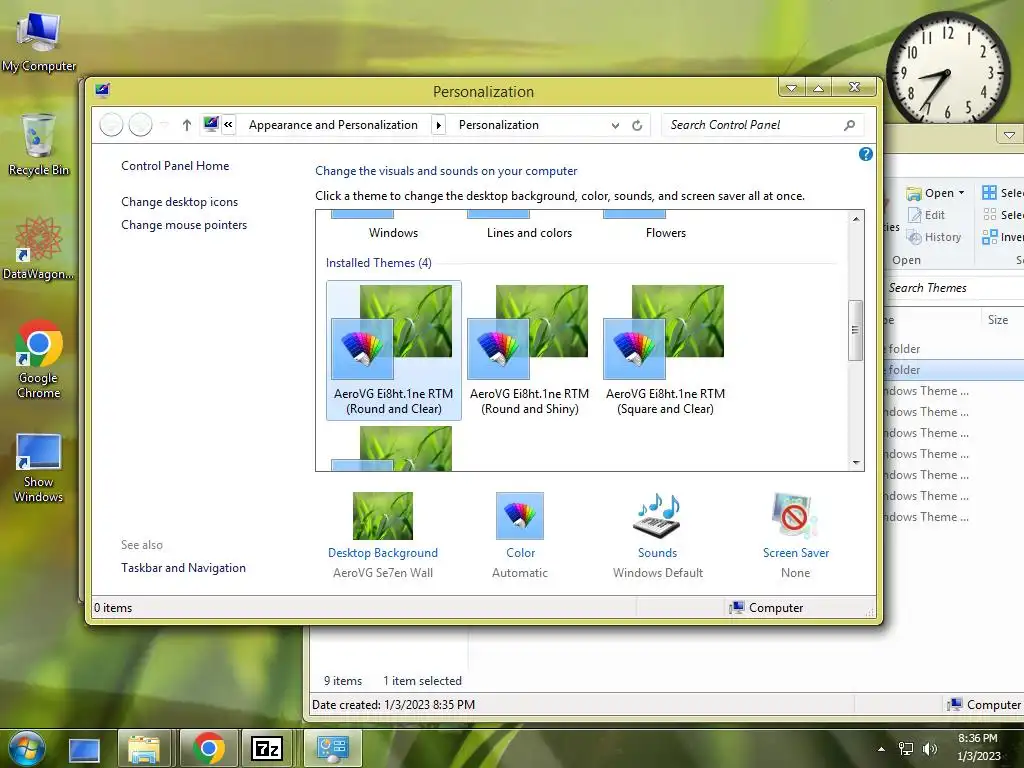
Task: Open File Explorer from the taskbar
Action: 144,749
